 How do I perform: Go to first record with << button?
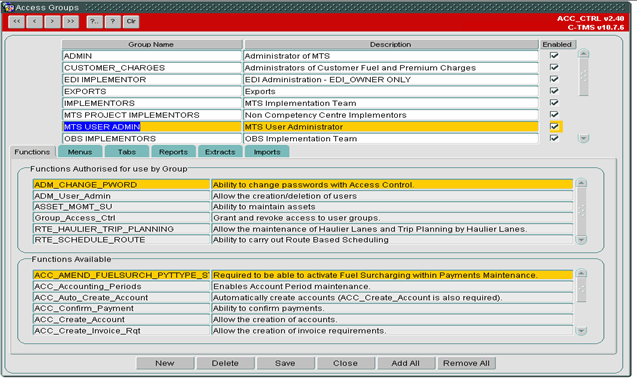pyautogui.click(x=16, y=22)
